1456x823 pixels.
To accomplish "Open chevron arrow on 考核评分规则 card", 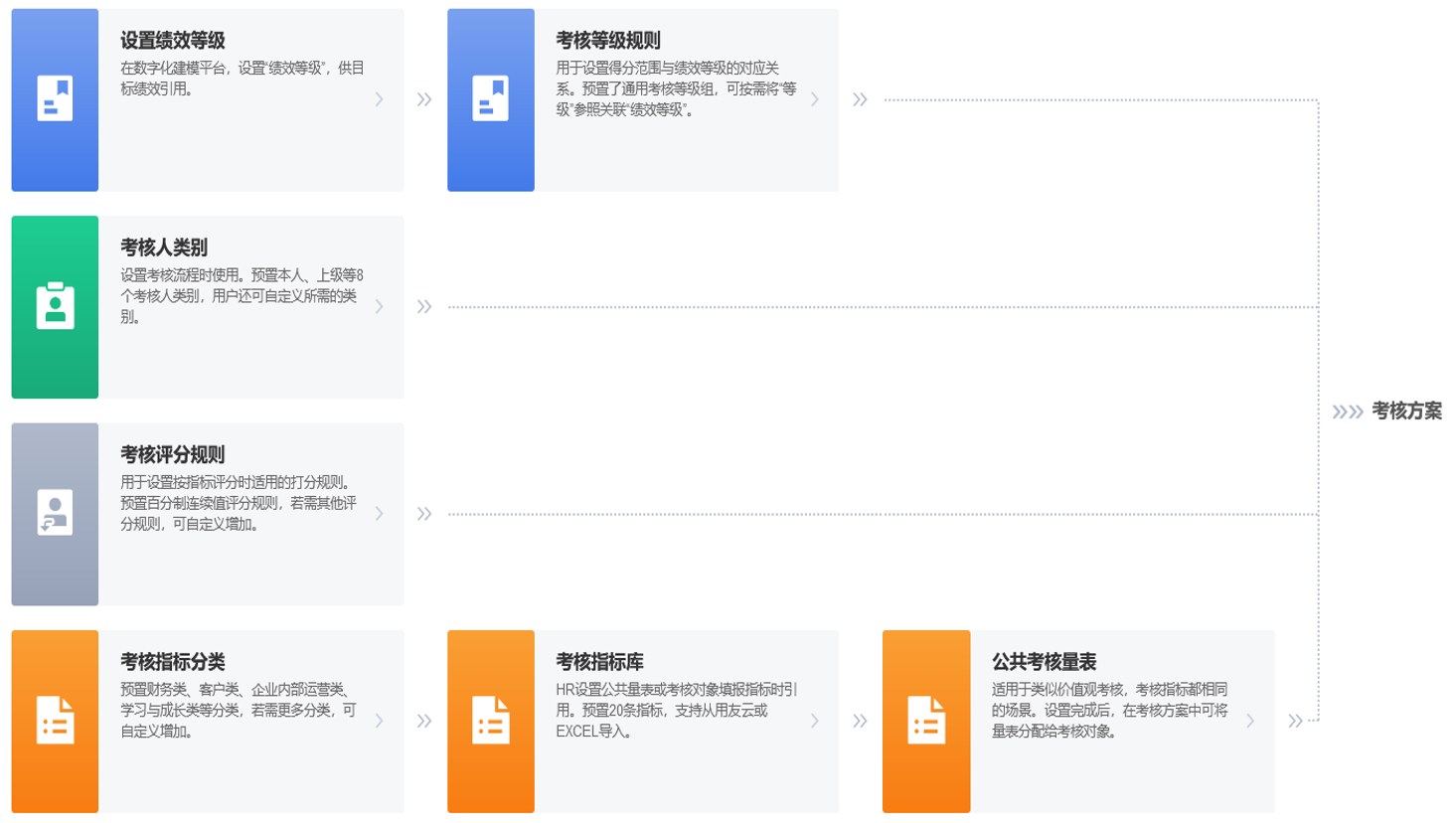I will tap(379, 514).
